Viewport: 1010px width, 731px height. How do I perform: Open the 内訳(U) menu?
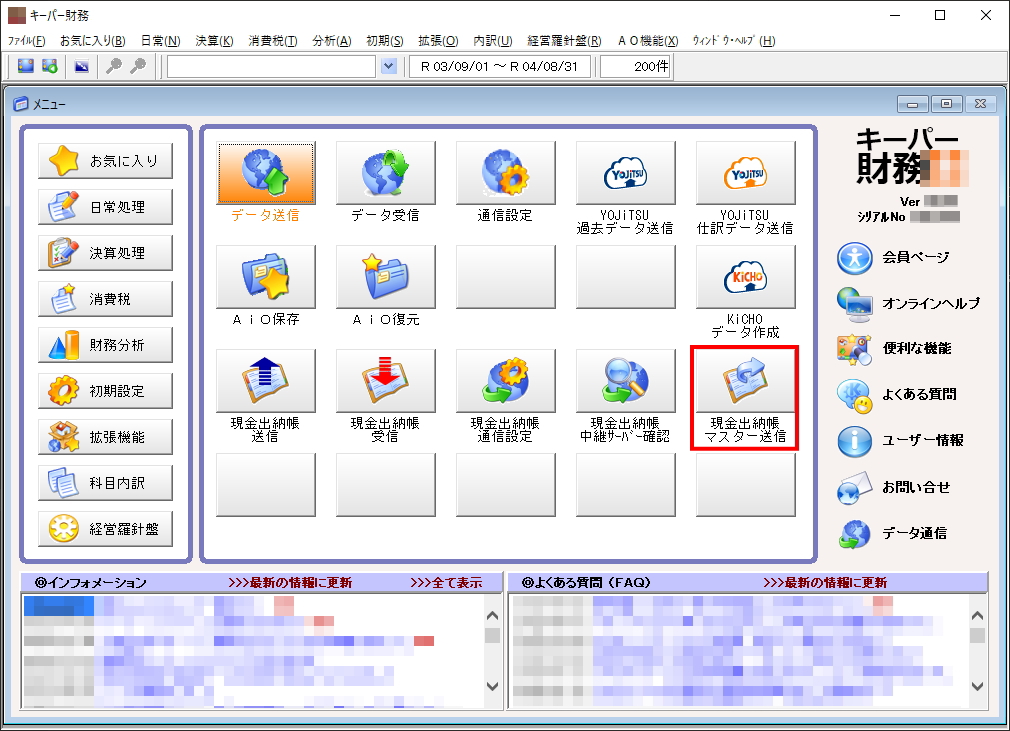(493, 41)
